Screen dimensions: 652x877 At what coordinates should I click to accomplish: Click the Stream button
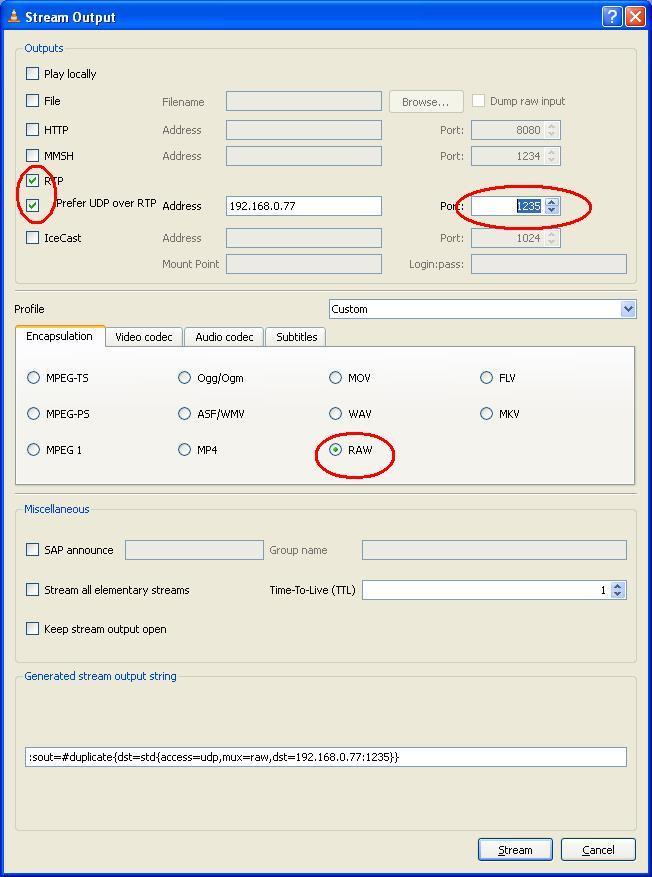pyautogui.click(x=515, y=850)
